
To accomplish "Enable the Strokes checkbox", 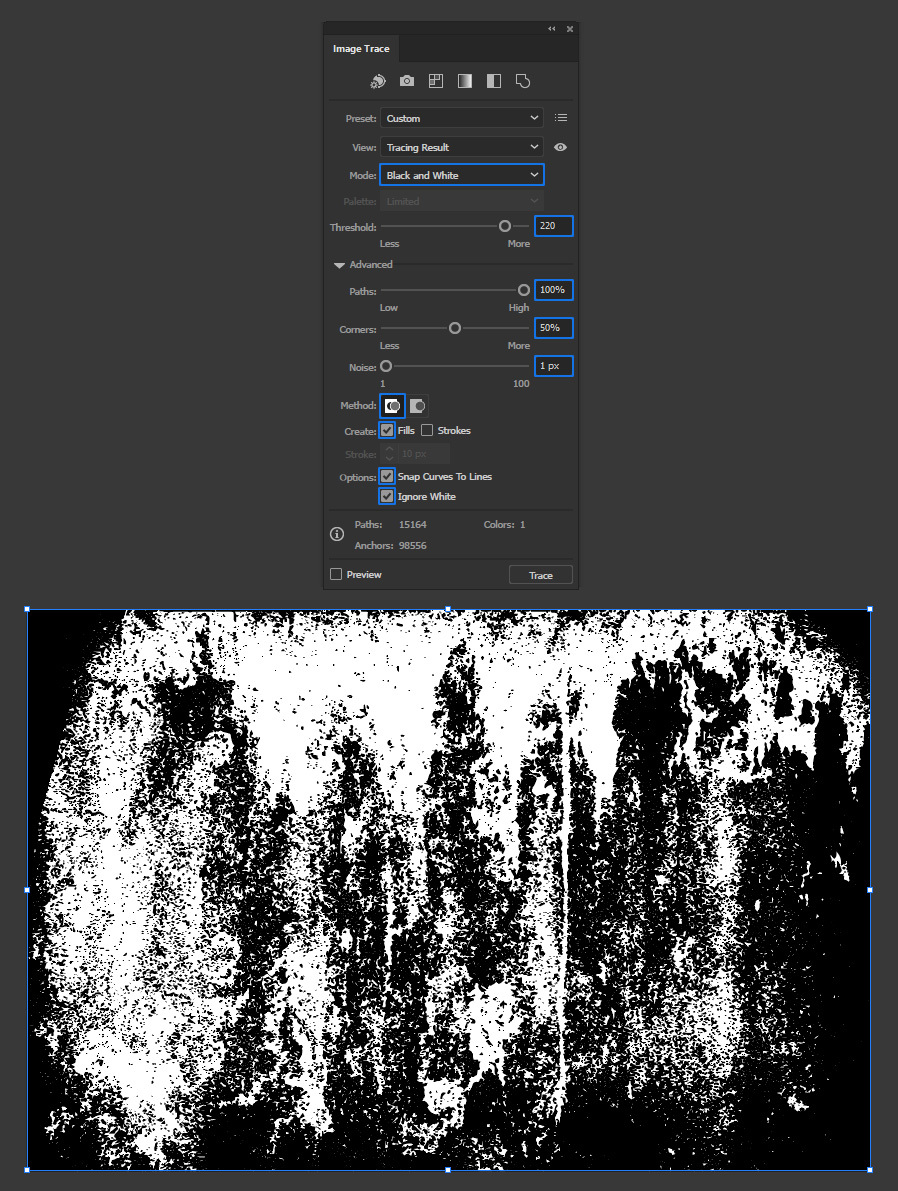I will coord(427,431).
